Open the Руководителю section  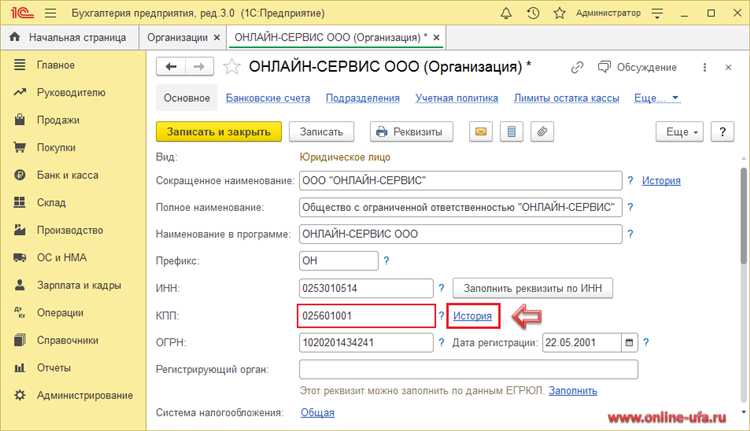[71, 92]
